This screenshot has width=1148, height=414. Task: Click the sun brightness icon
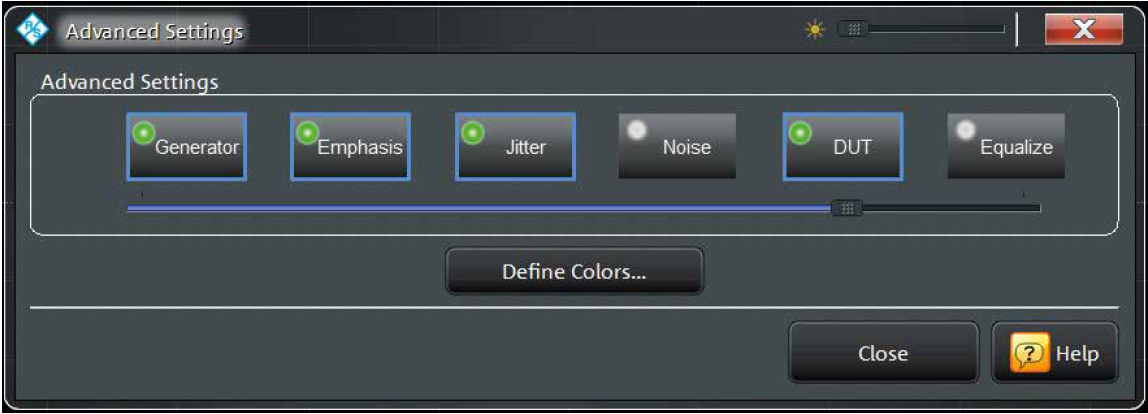coord(813,30)
